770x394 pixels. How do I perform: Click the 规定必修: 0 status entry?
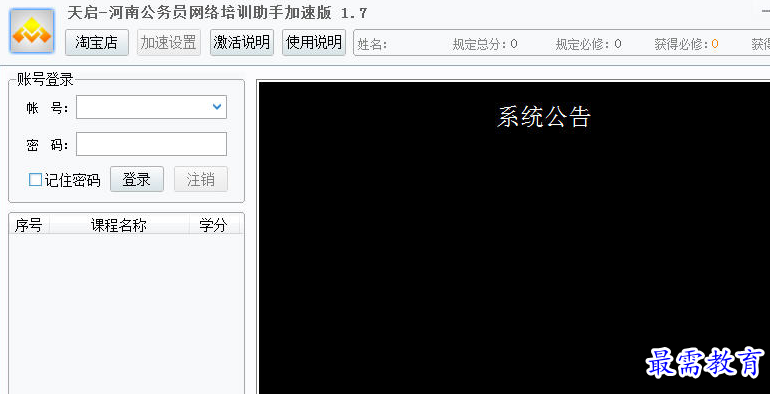point(588,44)
